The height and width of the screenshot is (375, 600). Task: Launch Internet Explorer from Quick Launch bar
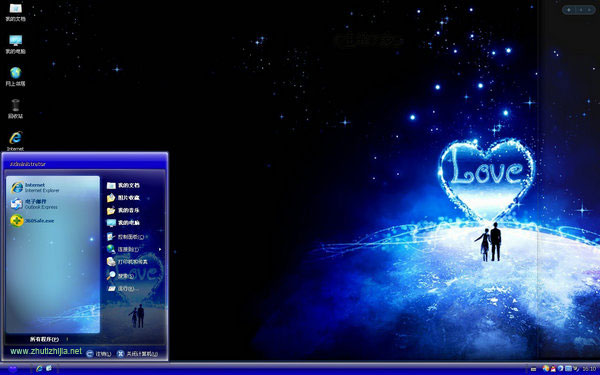point(39,368)
